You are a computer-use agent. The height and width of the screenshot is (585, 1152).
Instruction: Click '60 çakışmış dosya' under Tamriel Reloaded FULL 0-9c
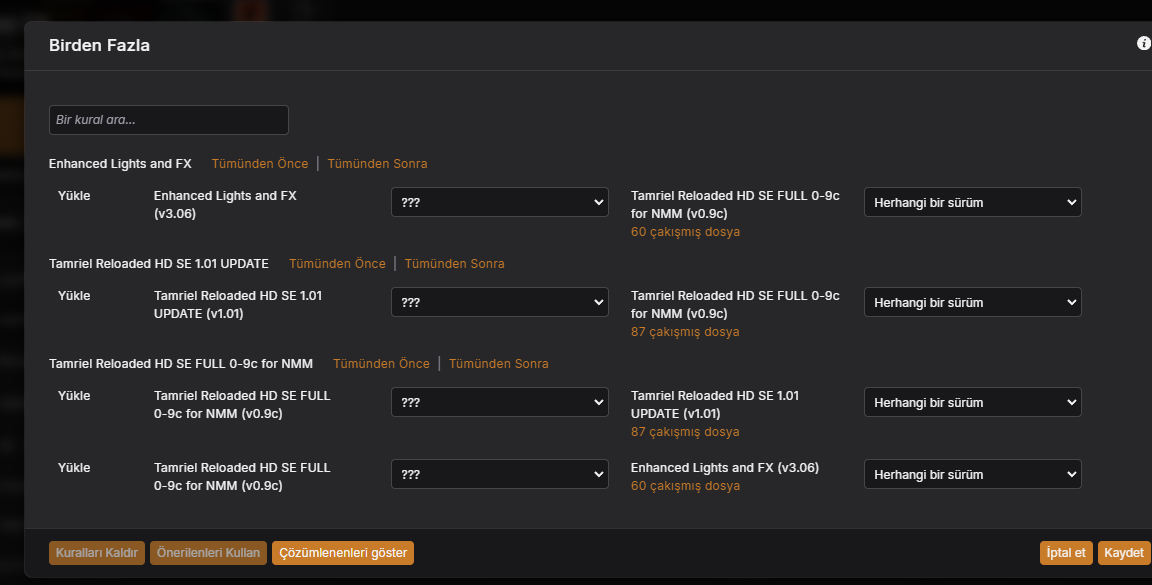tap(685, 232)
